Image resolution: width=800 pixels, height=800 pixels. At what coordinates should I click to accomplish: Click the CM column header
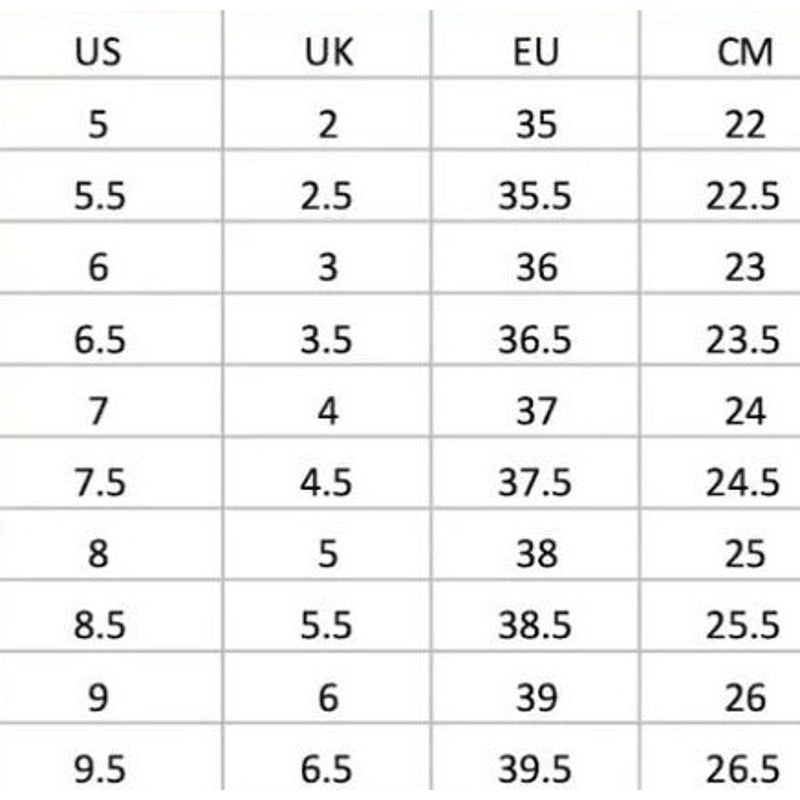(745, 53)
